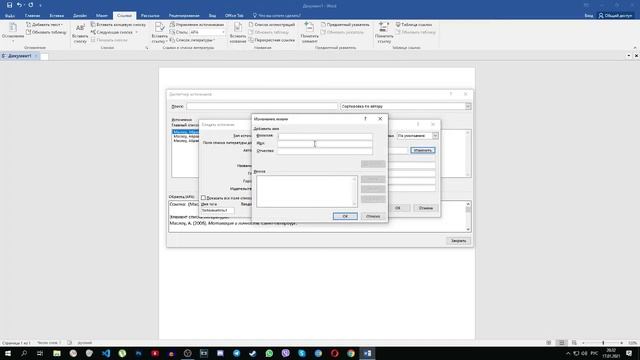Viewport: 640px width, 360px height.
Task: Click Предметный указатель in the ribbon
Action: point(345,24)
